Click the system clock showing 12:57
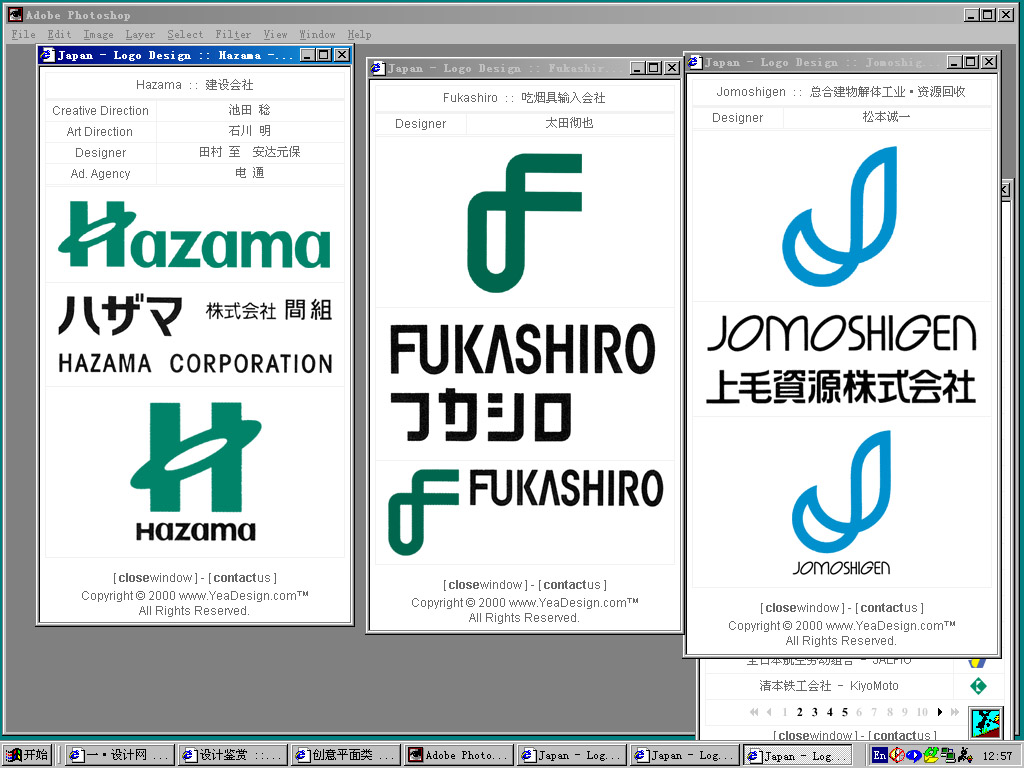Viewport: 1024px width, 768px height. [997, 756]
